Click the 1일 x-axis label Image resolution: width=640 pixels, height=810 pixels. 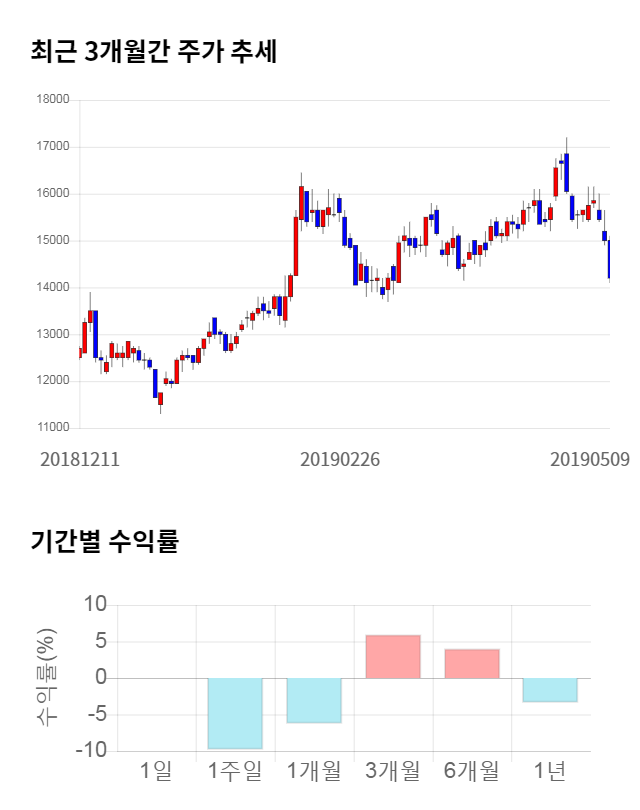point(156,772)
